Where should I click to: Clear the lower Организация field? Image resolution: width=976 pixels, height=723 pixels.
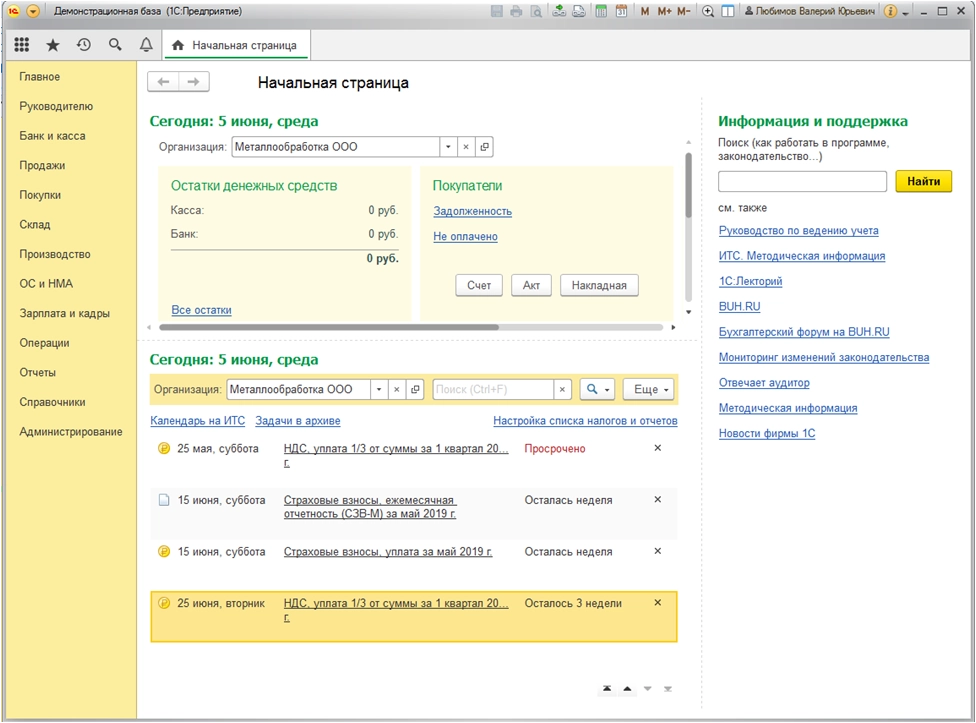coord(396,389)
